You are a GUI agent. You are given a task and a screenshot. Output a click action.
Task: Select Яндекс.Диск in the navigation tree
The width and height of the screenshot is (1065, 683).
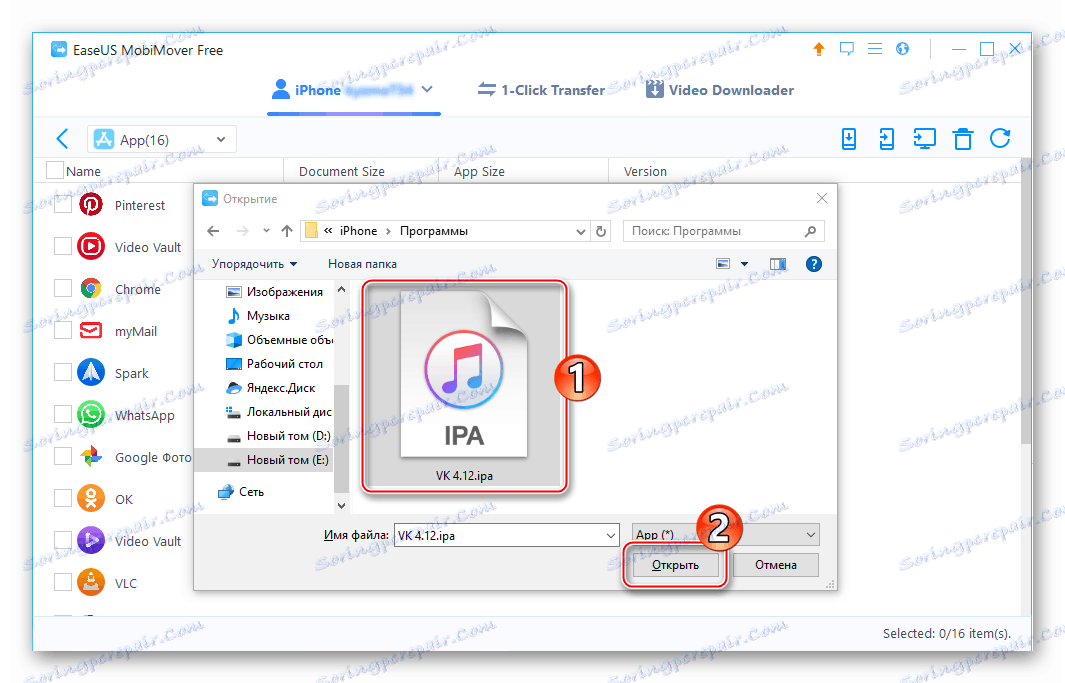pos(271,388)
